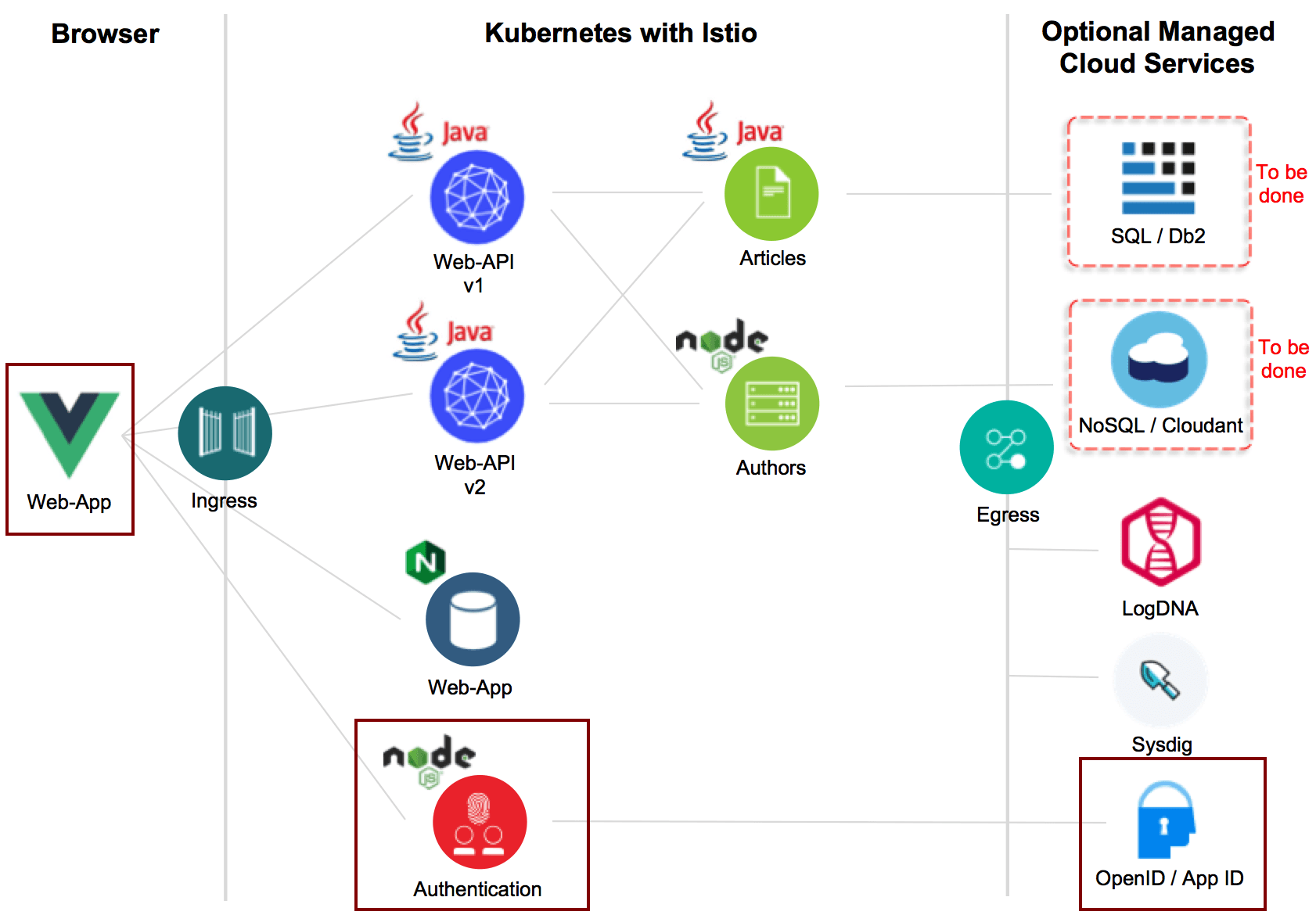The image size is (1316, 915).
Task: Click the 'NoSQL / Cloudant' label
Action: click(x=1160, y=425)
